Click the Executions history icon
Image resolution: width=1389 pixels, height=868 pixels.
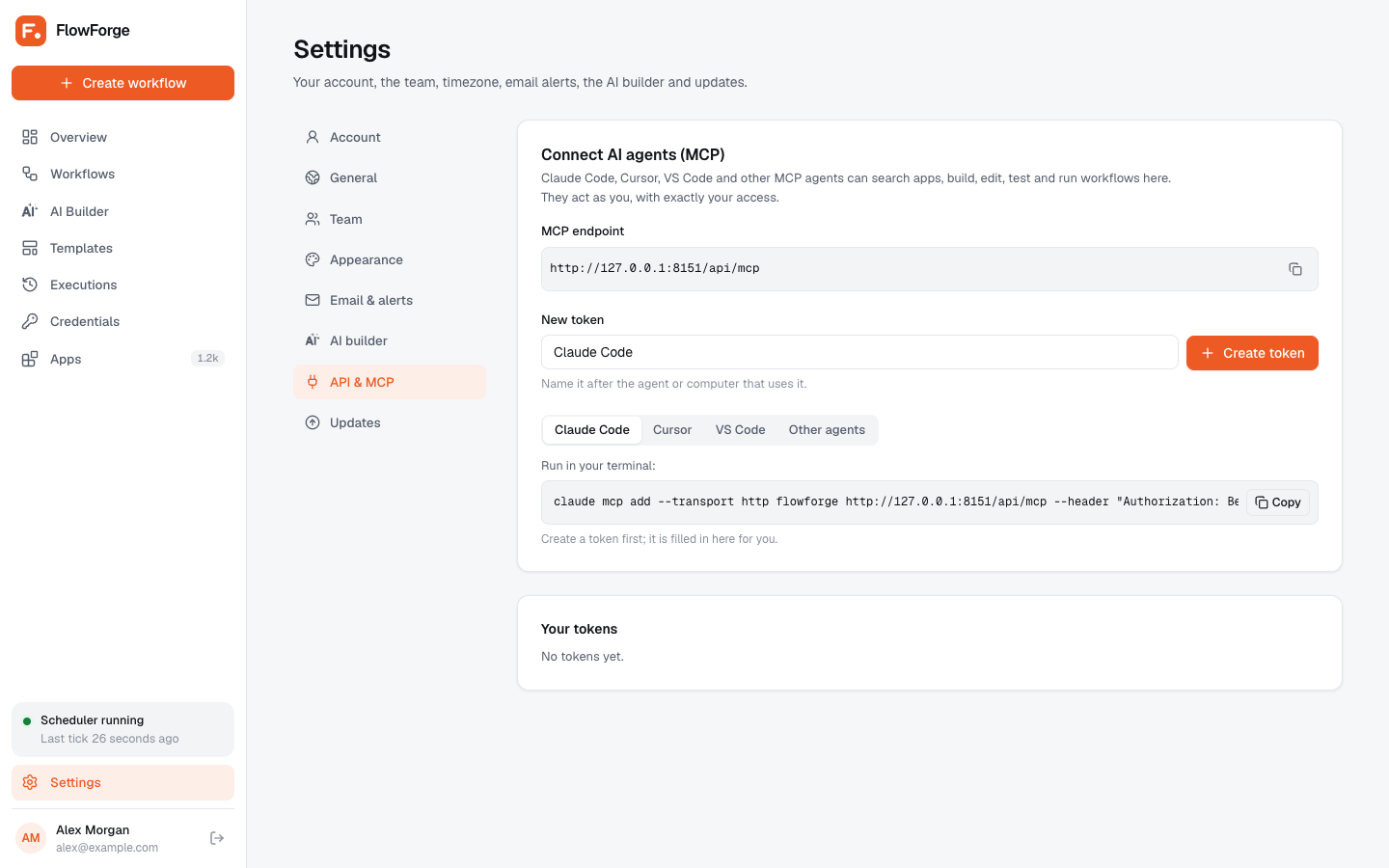click(30, 285)
